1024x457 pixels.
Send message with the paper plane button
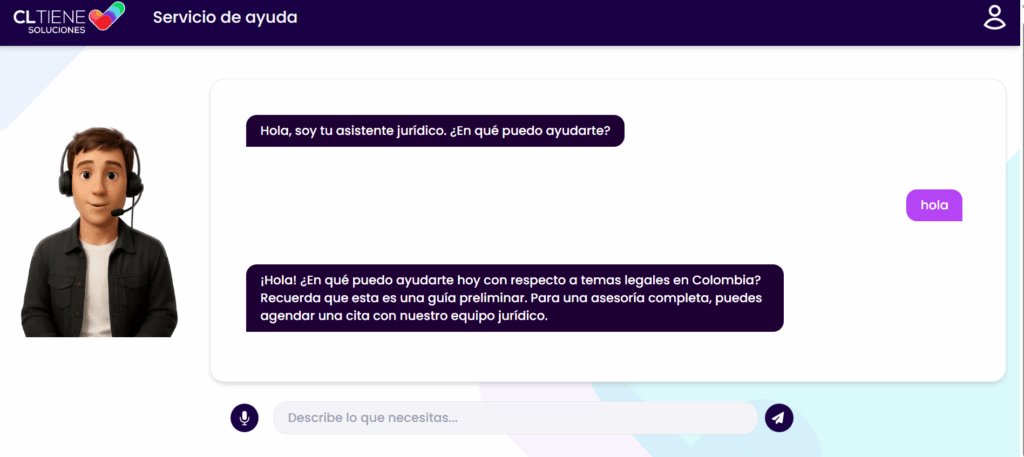pyautogui.click(x=779, y=418)
